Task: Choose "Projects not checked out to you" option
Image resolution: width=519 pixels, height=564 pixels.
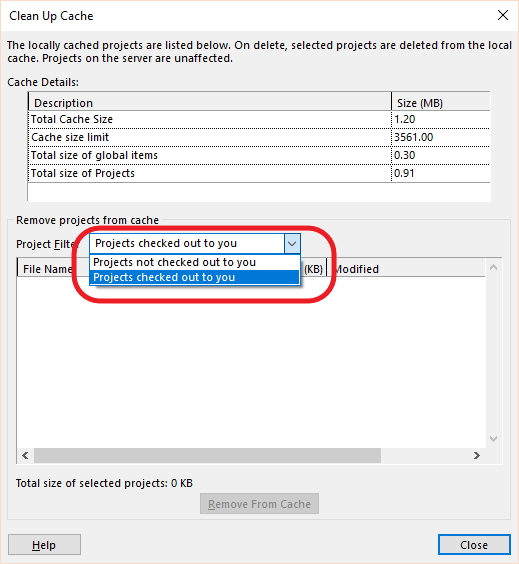Action: click(194, 262)
